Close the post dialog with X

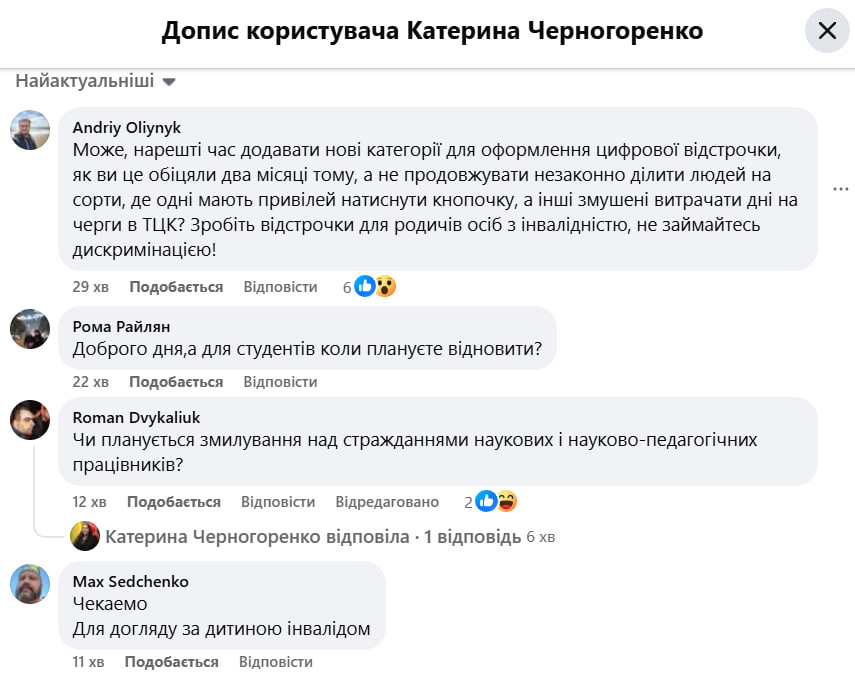(827, 31)
